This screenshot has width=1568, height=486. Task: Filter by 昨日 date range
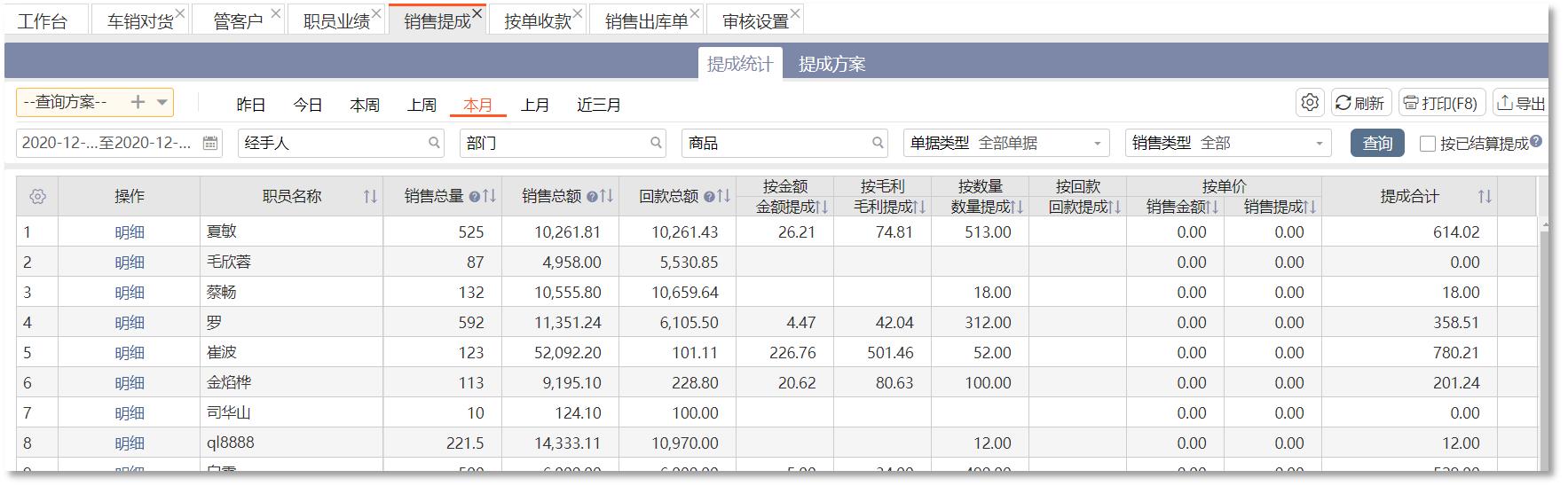(251, 105)
